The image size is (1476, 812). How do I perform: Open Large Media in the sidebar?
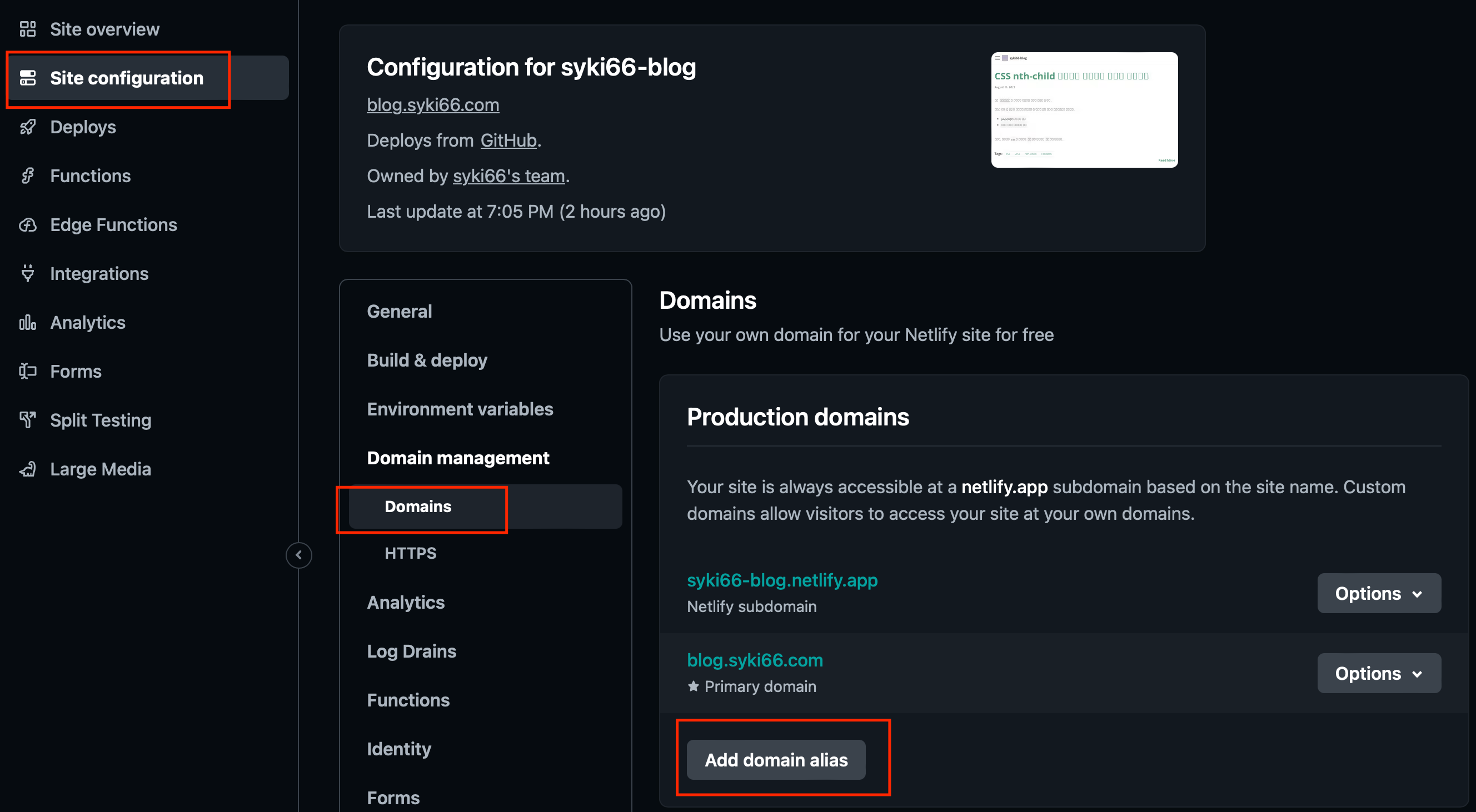[101, 469]
